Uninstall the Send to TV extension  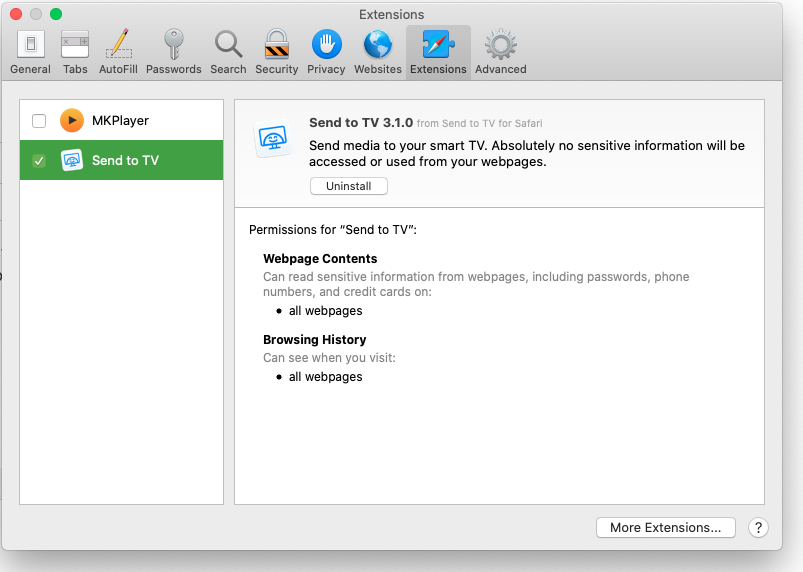click(x=349, y=186)
